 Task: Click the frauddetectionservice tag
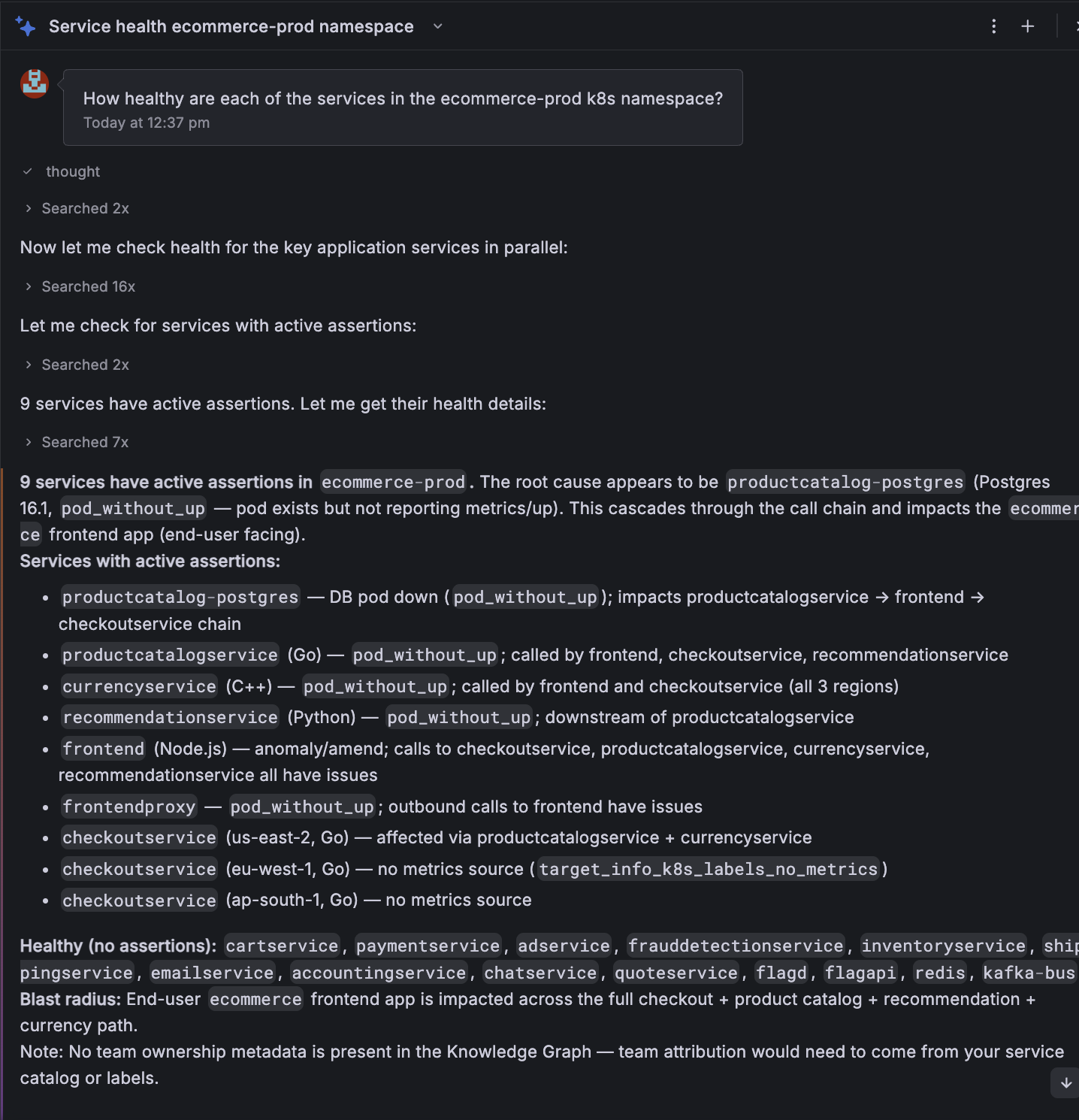[x=736, y=946]
